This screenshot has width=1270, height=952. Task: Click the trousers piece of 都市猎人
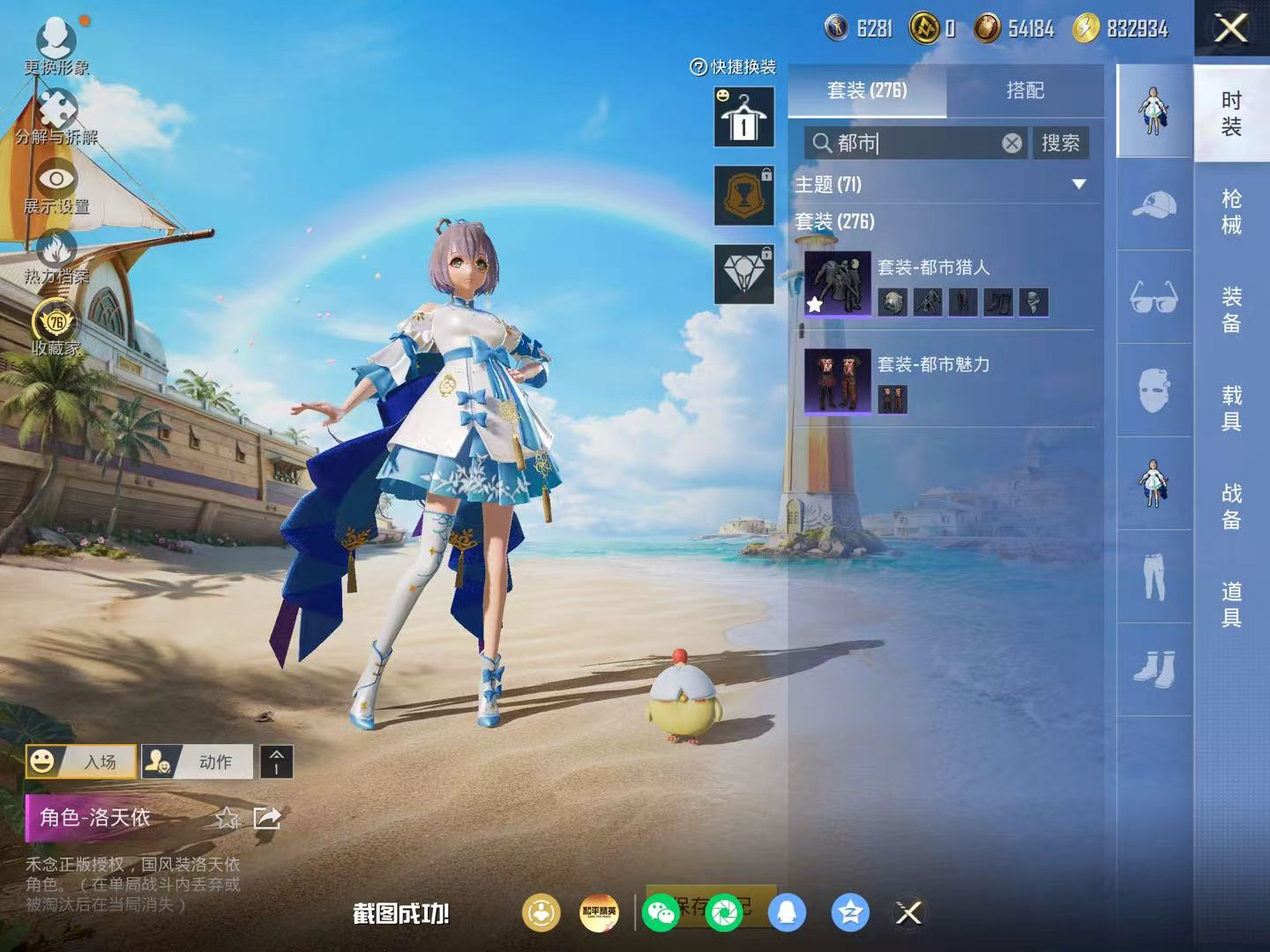963,302
